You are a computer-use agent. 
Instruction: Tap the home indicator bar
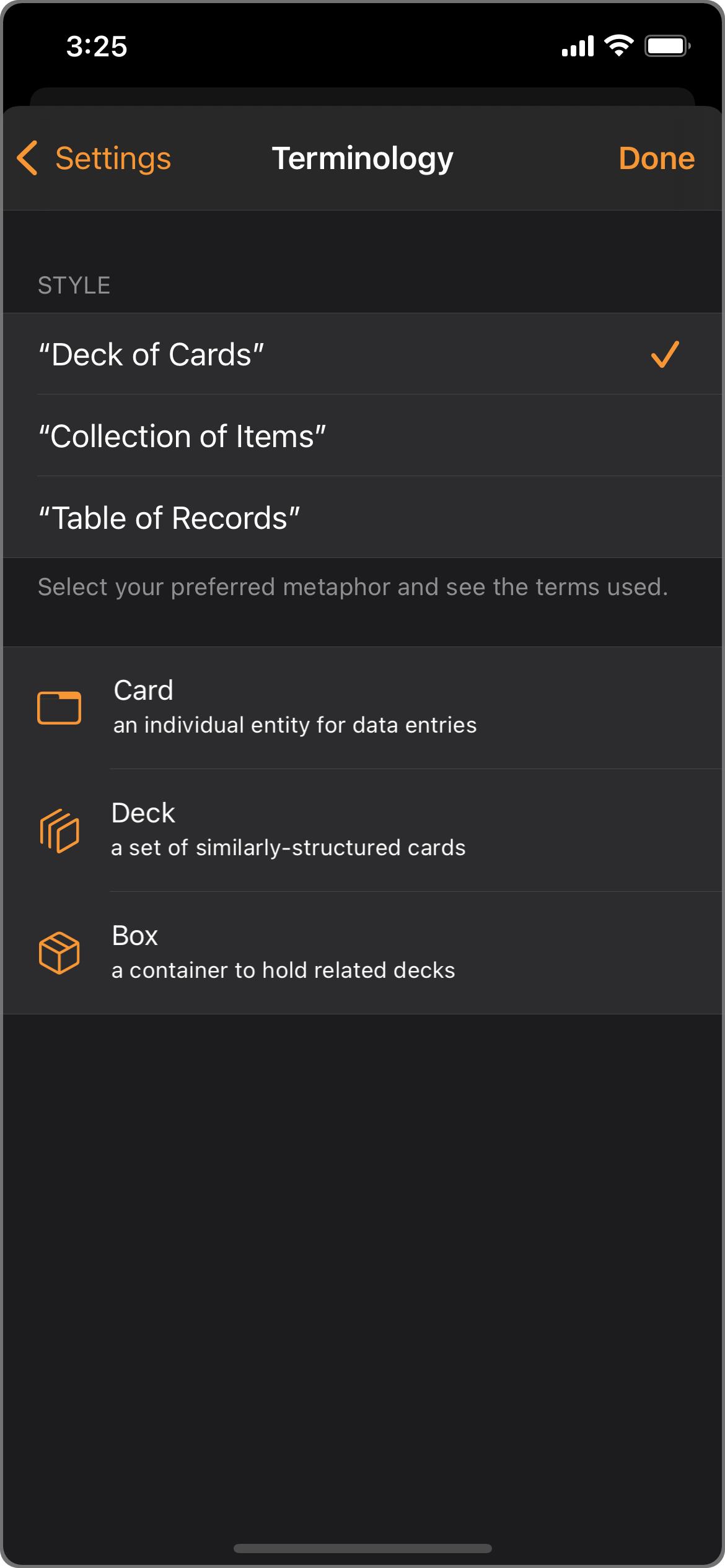pyautogui.click(x=362, y=1548)
